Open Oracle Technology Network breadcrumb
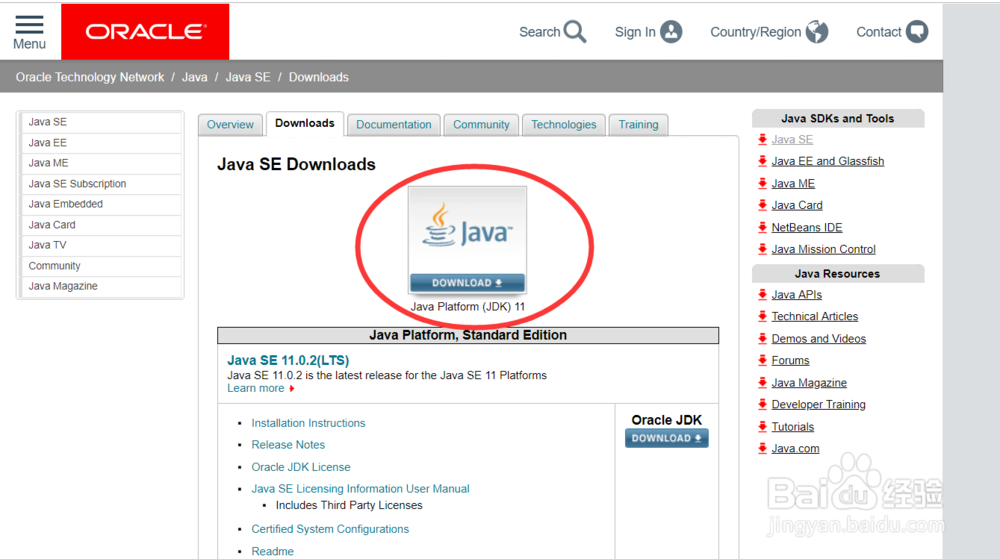This screenshot has height=559, width=1000. (x=90, y=77)
